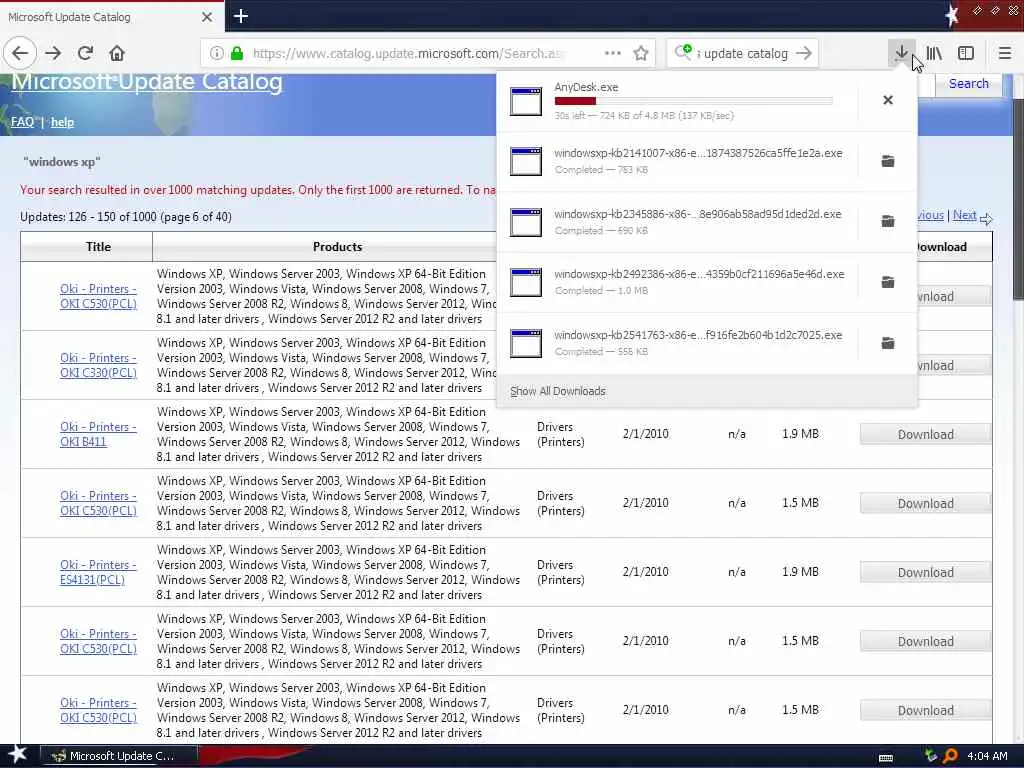The width and height of the screenshot is (1024, 768).
Task: Open the help link
Action: coord(62,122)
